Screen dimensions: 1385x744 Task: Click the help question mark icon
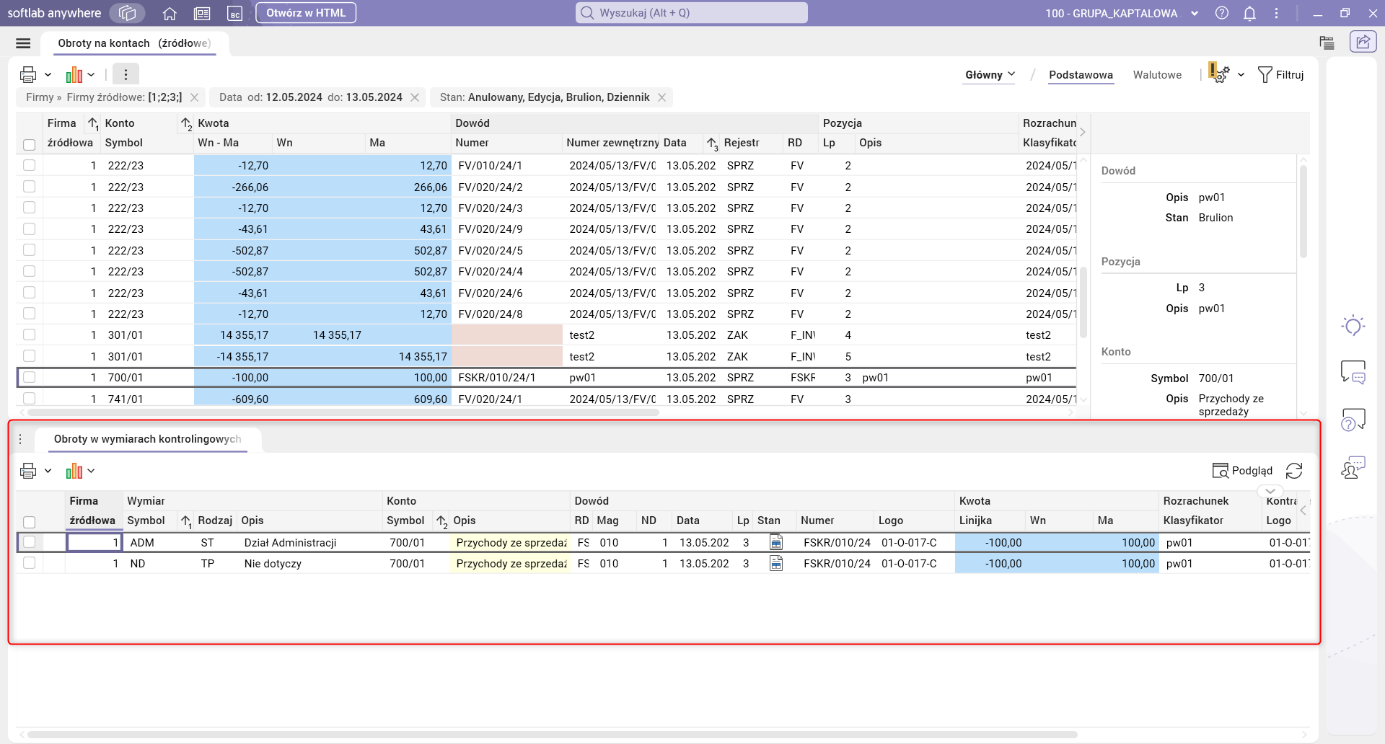[1221, 13]
